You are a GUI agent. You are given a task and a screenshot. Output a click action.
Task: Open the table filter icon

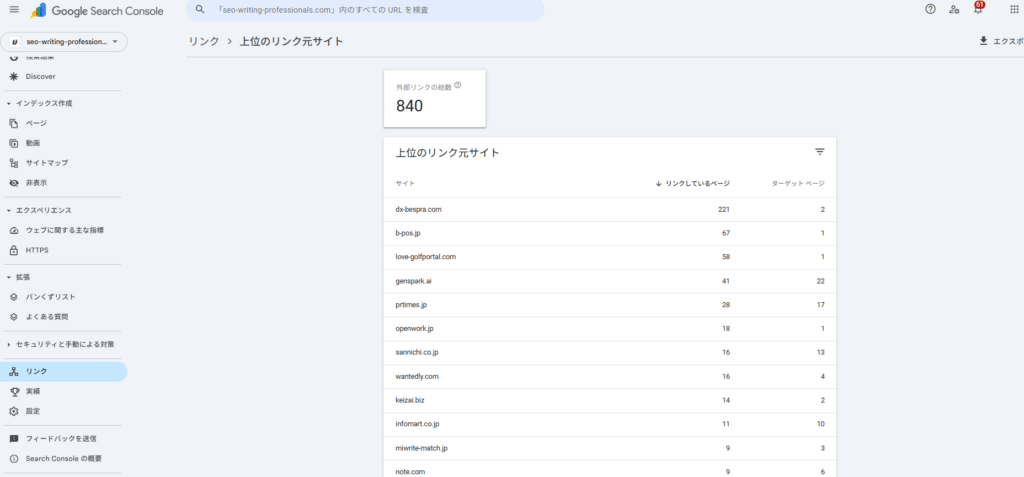point(820,152)
